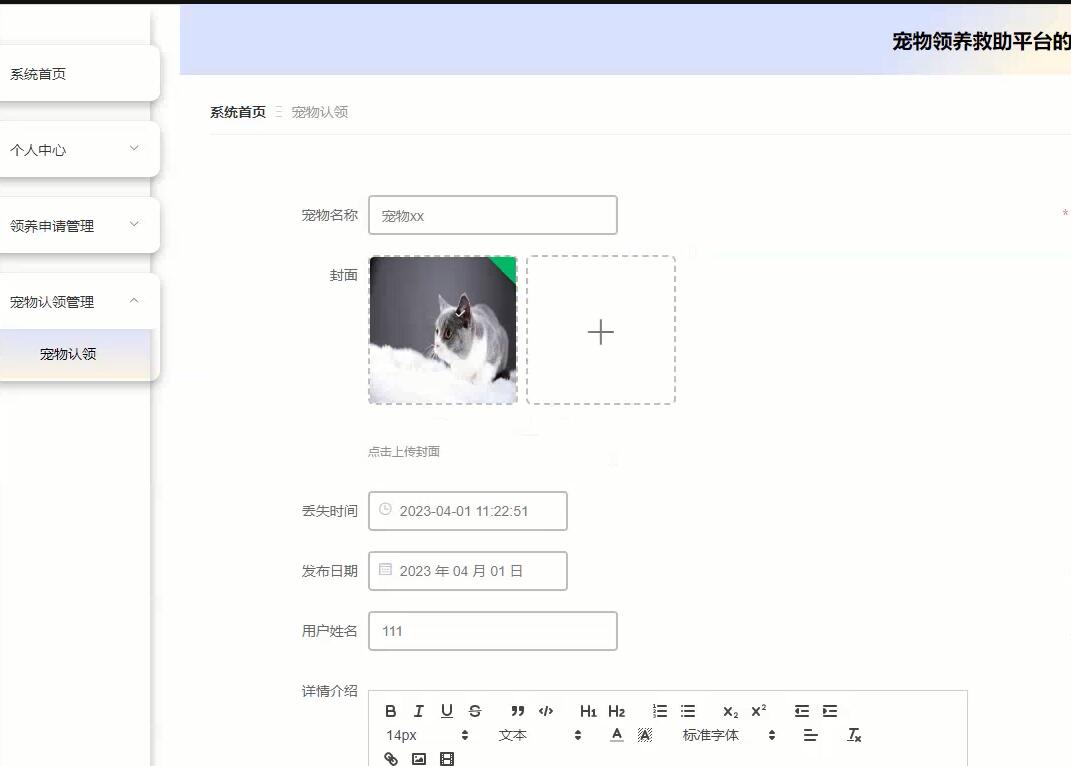
Task: Apply italic formatting
Action: [x=418, y=711]
